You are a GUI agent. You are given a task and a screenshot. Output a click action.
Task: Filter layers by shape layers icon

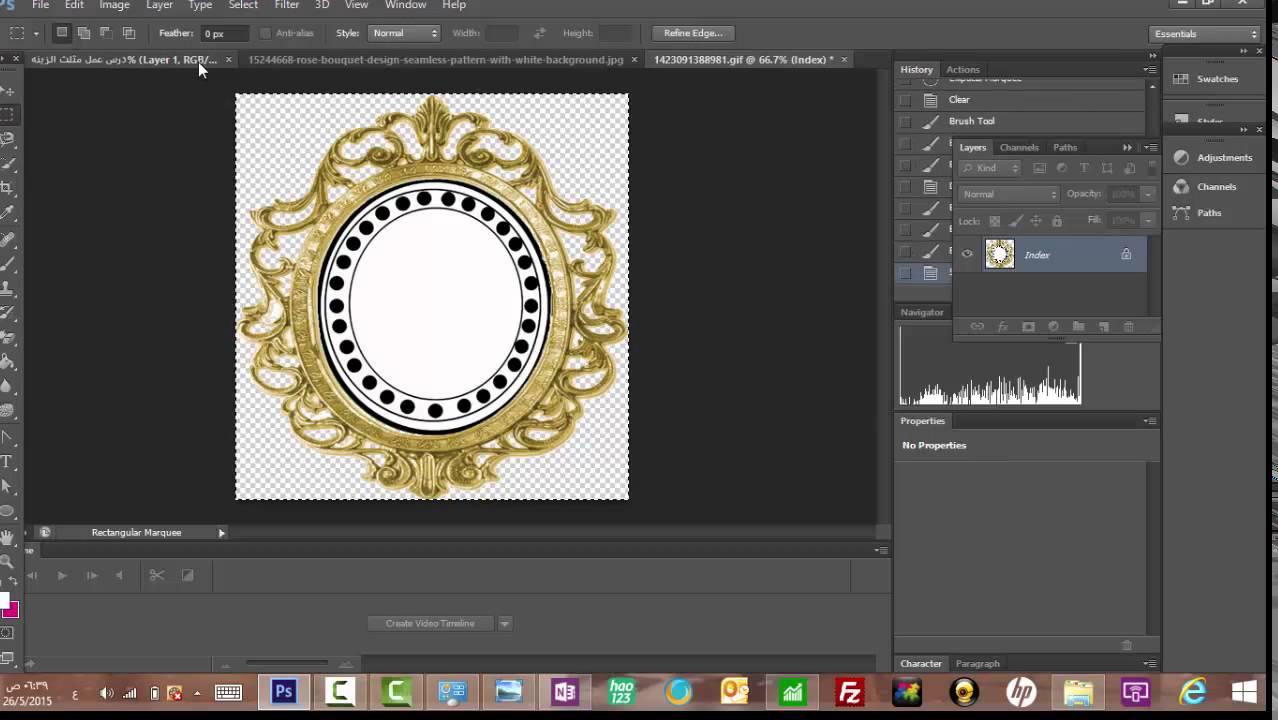coord(1107,168)
